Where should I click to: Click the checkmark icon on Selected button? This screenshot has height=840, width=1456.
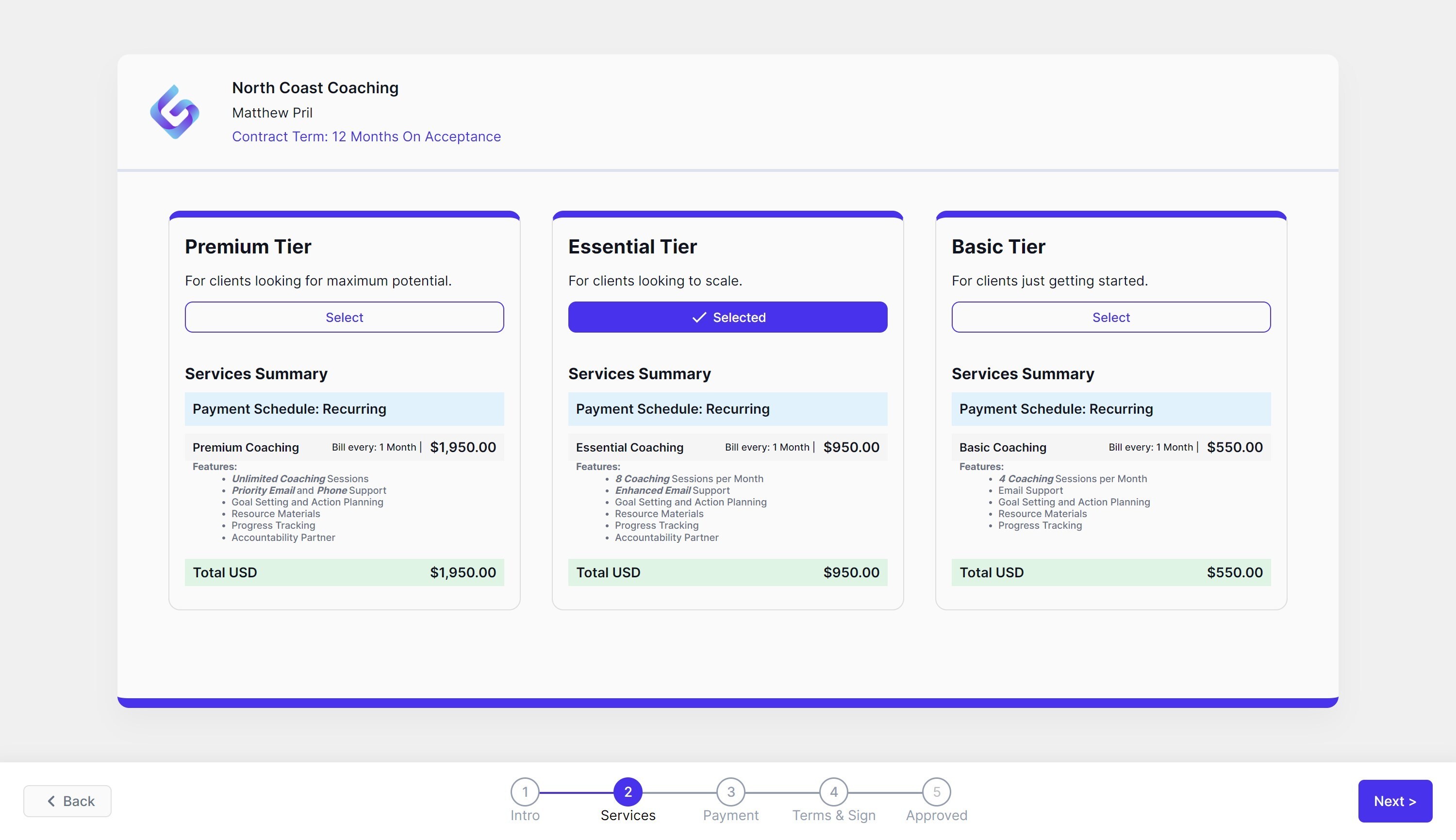pos(699,318)
